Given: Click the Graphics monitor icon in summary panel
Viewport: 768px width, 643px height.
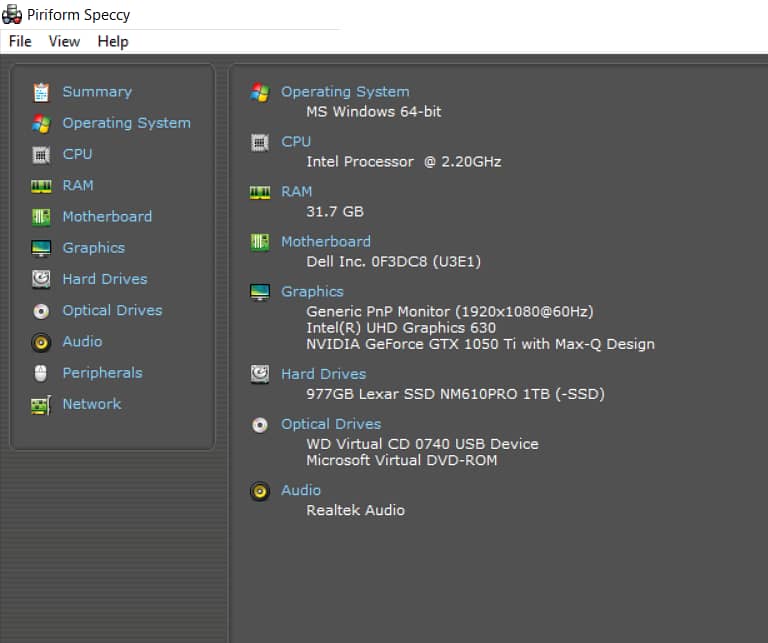Looking at the screenshot, I should point(260,292).
